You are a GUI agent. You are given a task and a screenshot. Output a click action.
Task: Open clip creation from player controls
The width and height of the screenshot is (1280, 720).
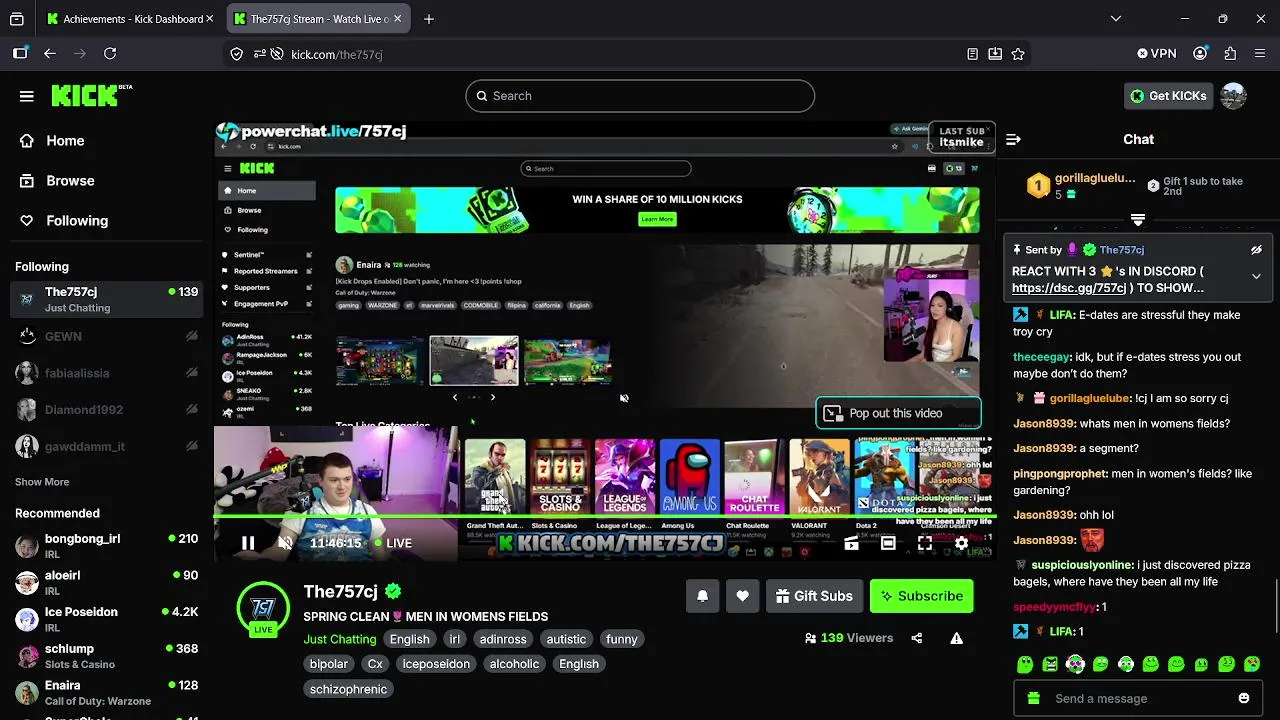coord(851,543)
